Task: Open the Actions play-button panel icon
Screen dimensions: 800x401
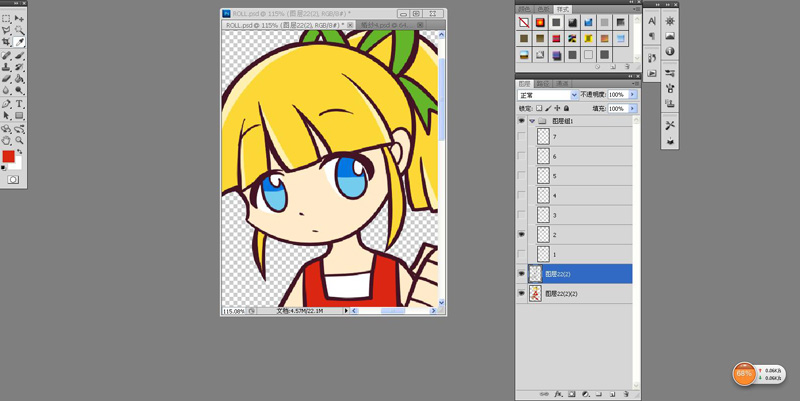Action: pyautogui.click(x=652, y=73)
